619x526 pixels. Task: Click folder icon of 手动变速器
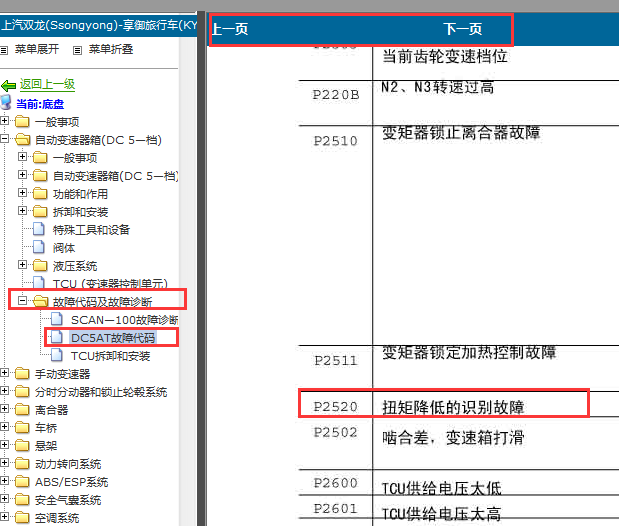pyautogui.click(x=22, y=373)
